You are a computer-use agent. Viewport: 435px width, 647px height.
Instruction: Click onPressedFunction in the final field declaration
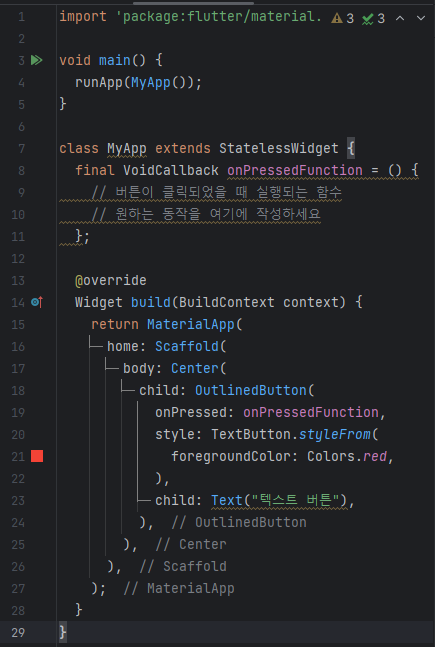click(x=295, y=170)
